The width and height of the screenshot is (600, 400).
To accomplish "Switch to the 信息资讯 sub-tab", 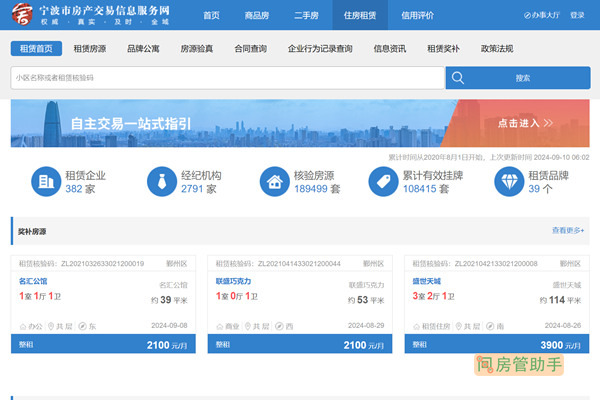I will pos(390,49).
